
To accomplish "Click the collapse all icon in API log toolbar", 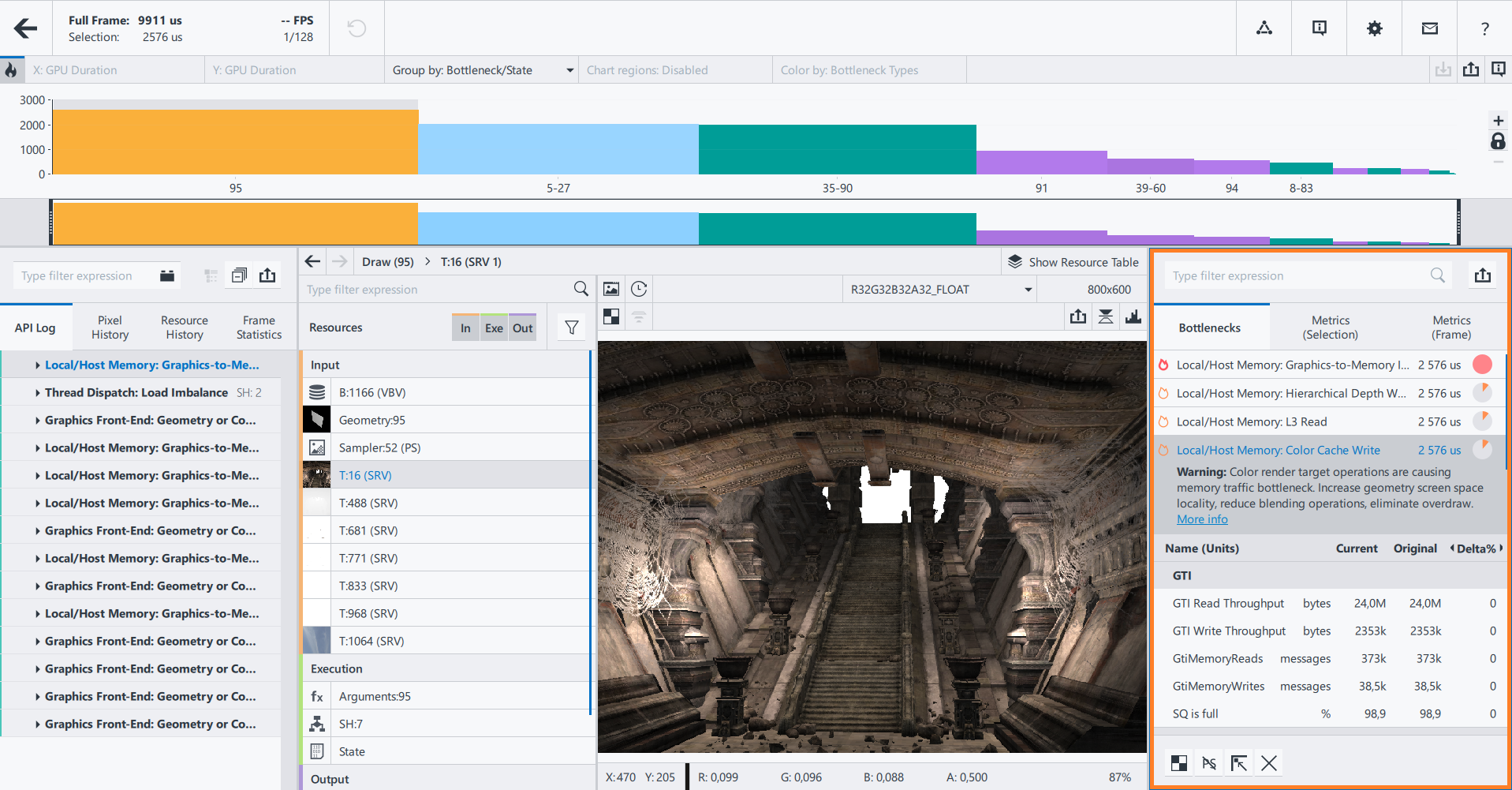I will coord(239,275).
